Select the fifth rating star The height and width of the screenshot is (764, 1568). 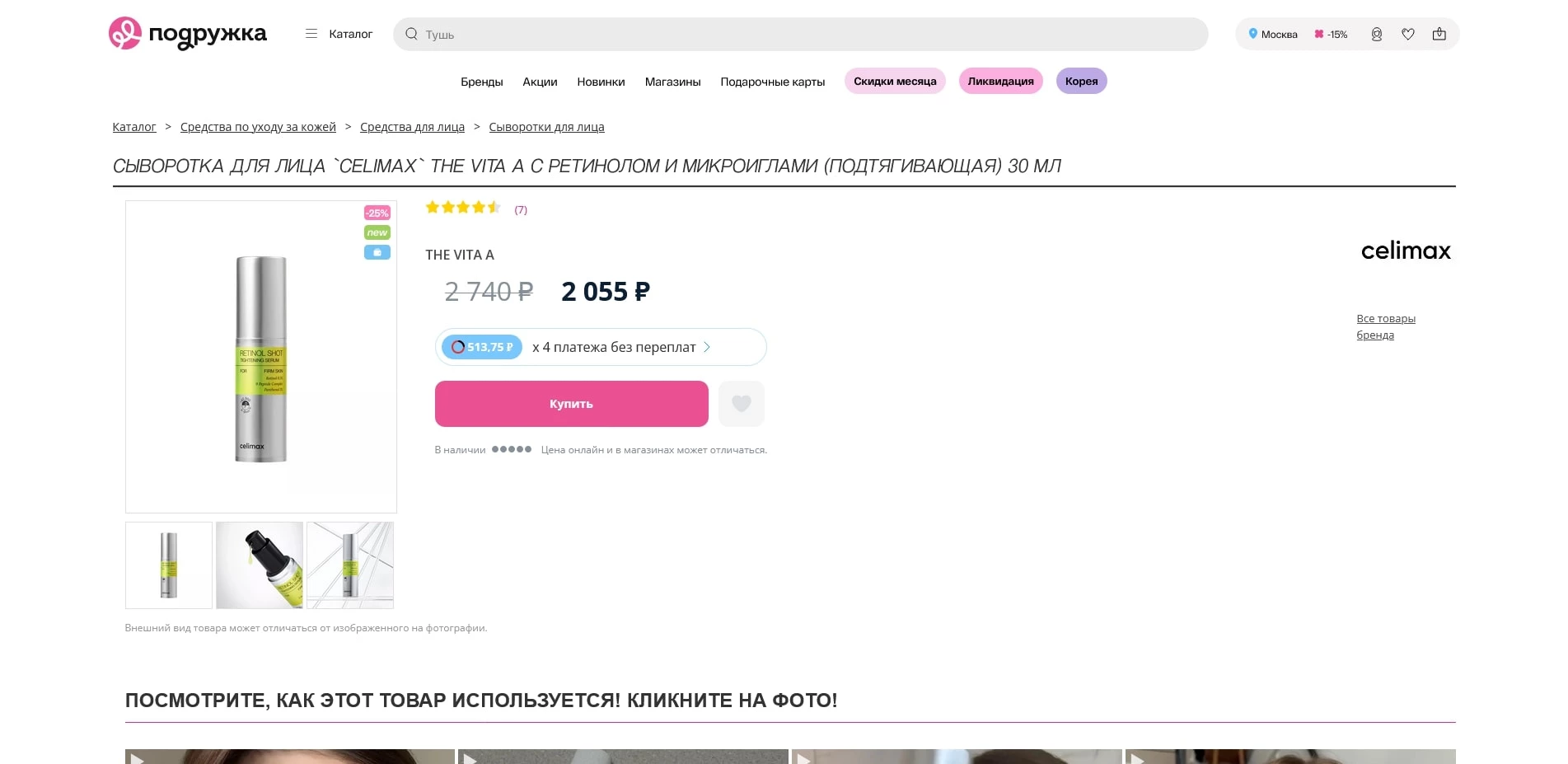(494, 208)
